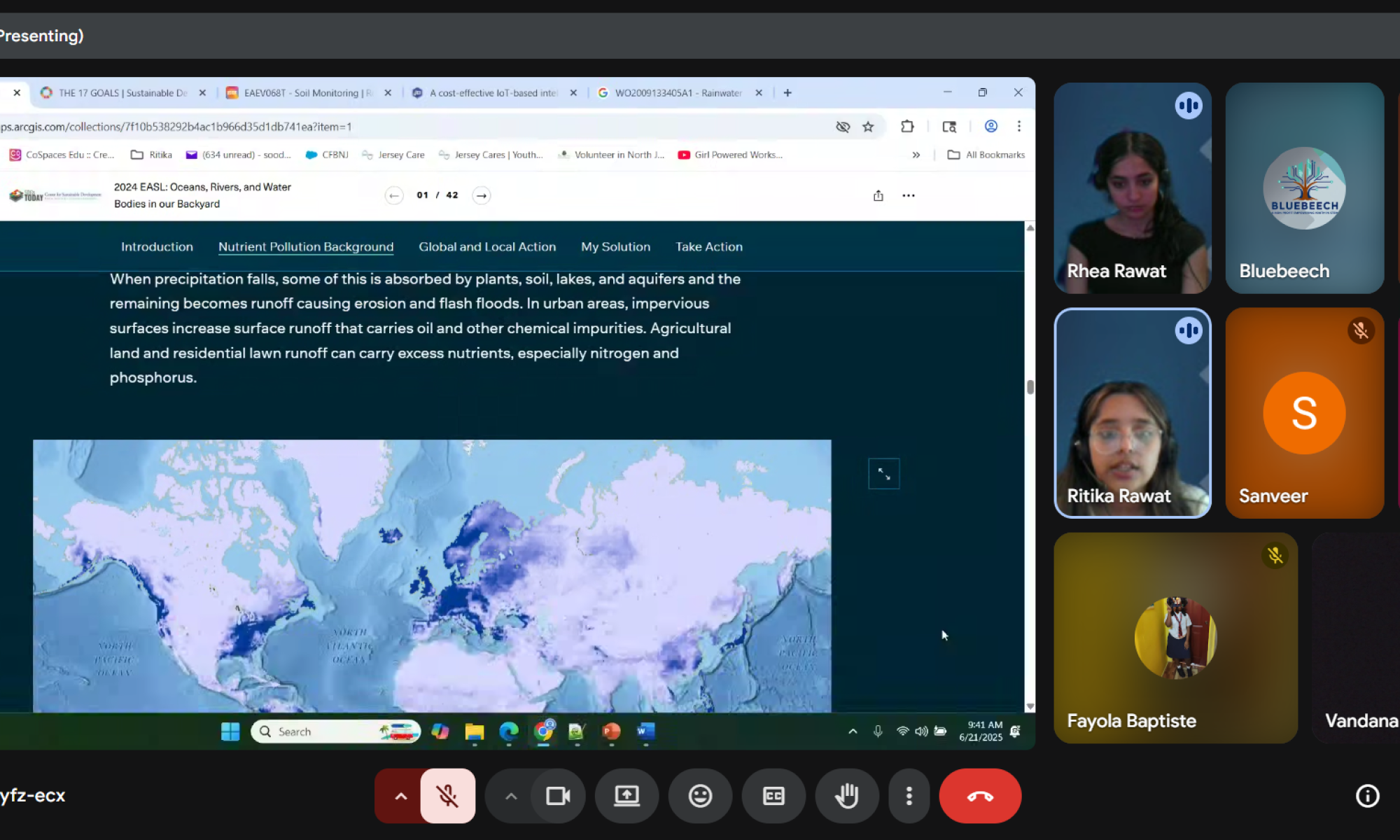Open the Windows Start button

point(230,731)
